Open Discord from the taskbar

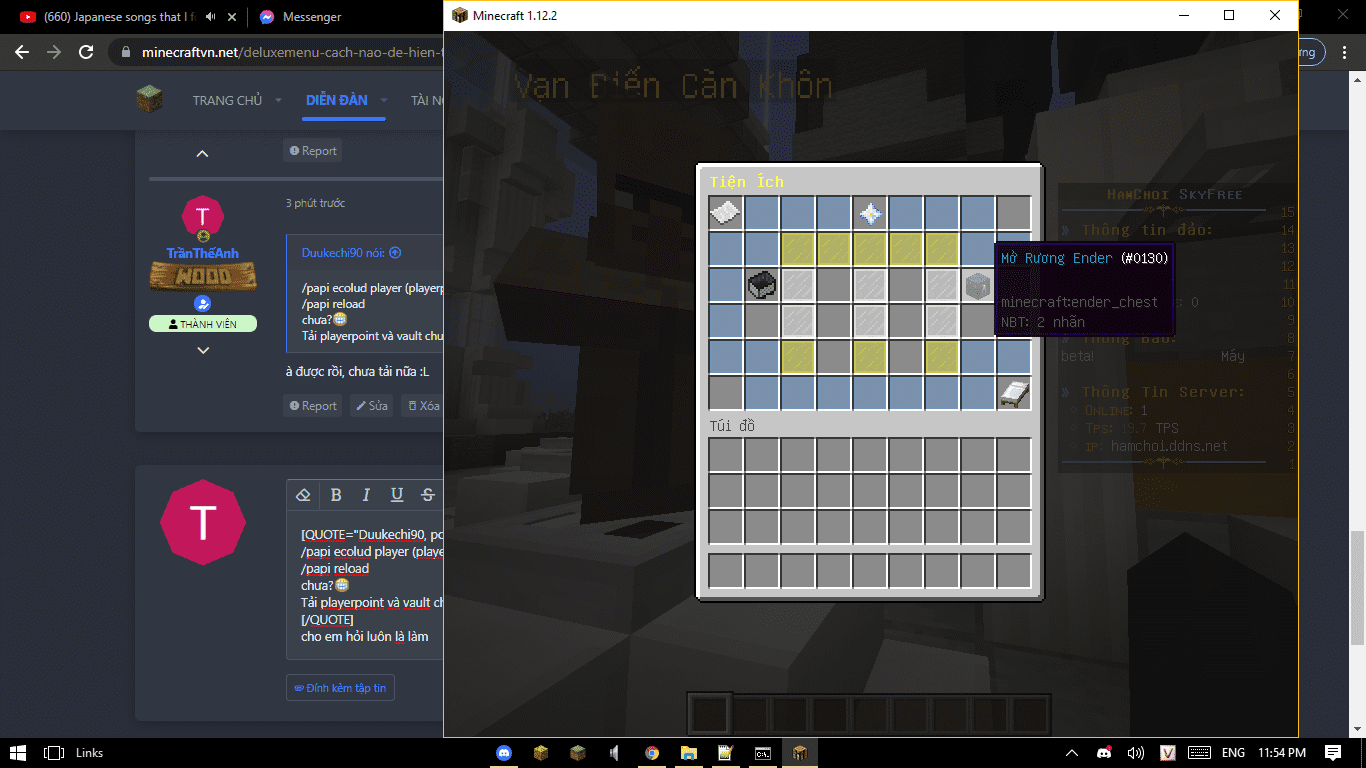tap(503, 753)
